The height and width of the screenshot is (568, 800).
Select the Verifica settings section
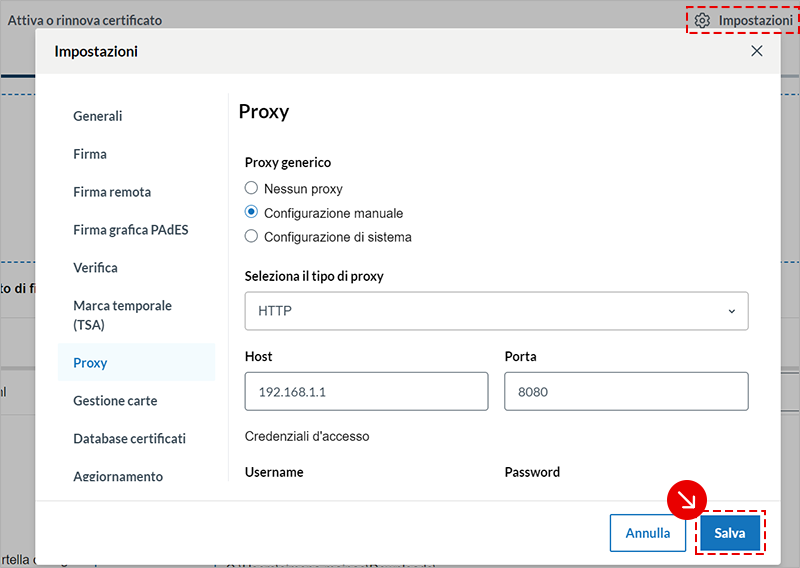(x=95, y=268)
